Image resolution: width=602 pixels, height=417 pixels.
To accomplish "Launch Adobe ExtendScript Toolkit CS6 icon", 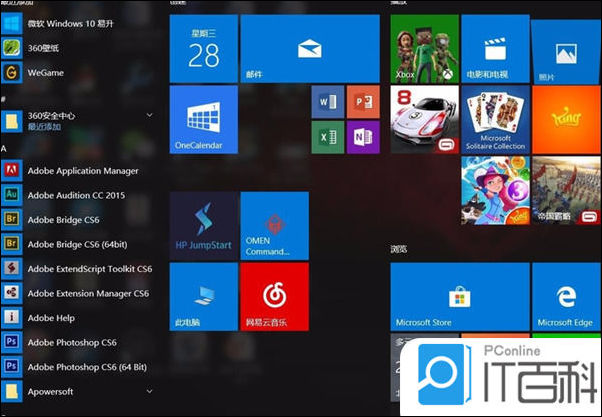I will point(12,269).
